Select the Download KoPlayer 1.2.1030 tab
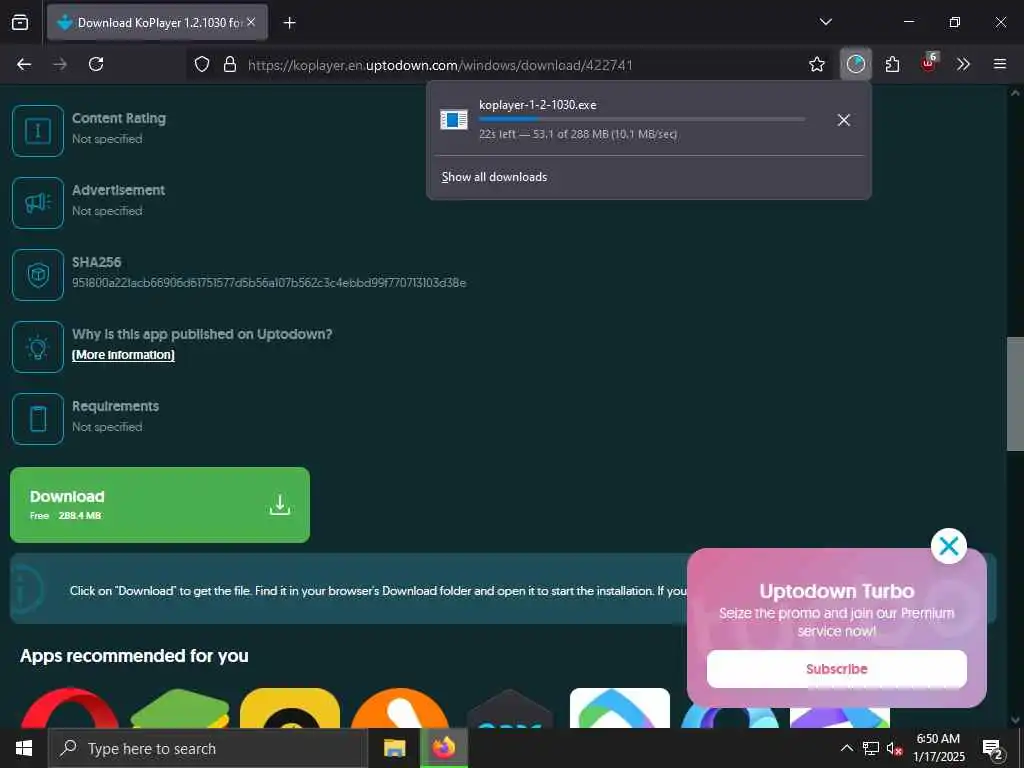Viewport: 1024px width, 768px height. (x=157, y=23)
